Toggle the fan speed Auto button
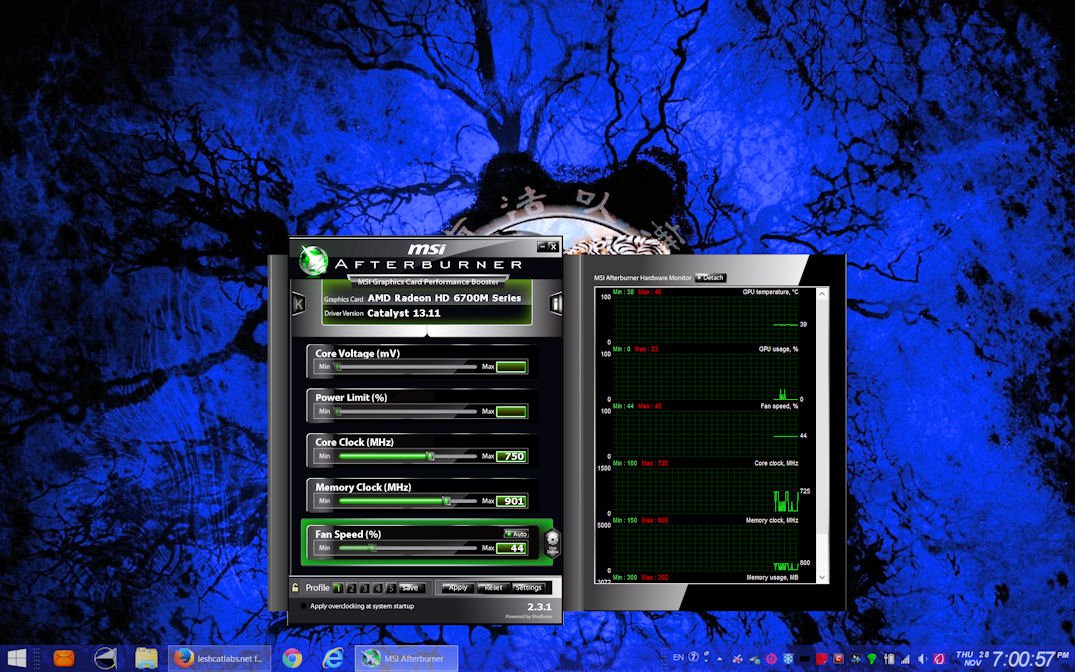This screenshot has width=1075, height=672. click(516, 534)
